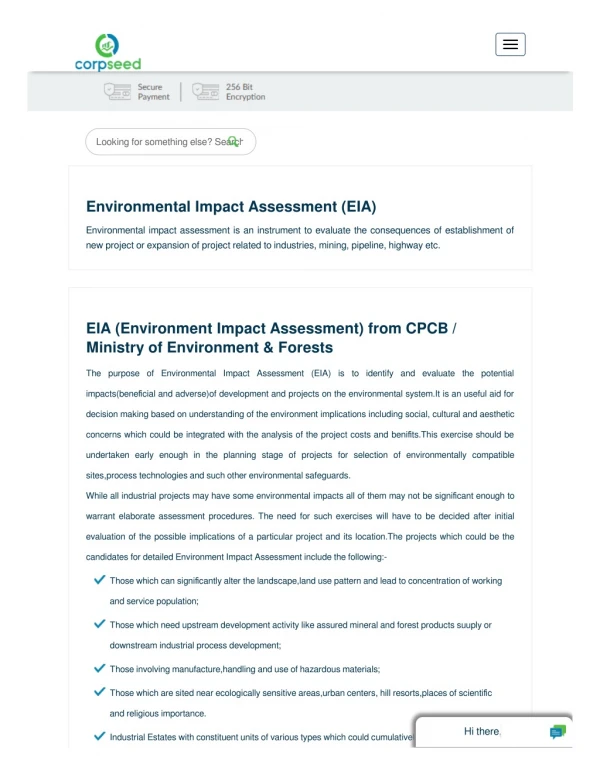Screen dimensions: 600x775
Task: Click the Secure Payment shield icon
Action: 117,91
